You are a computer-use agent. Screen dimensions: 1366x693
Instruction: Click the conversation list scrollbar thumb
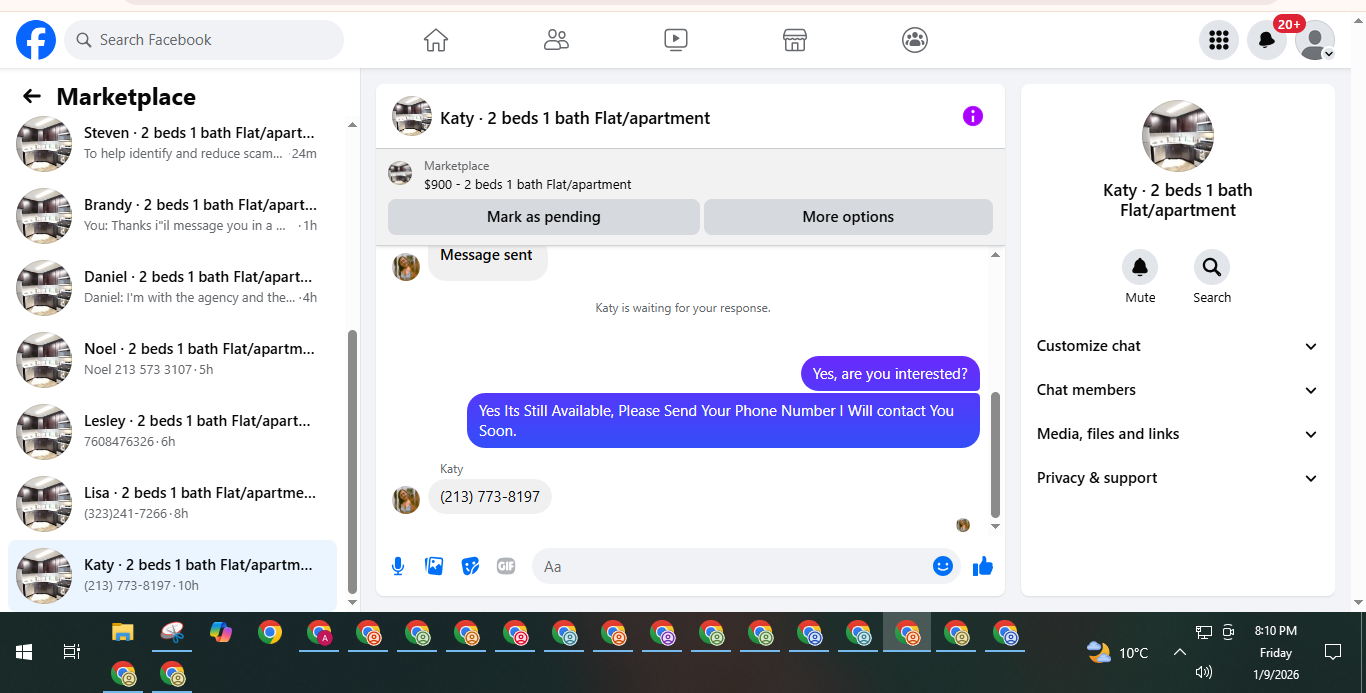point(352,461)
